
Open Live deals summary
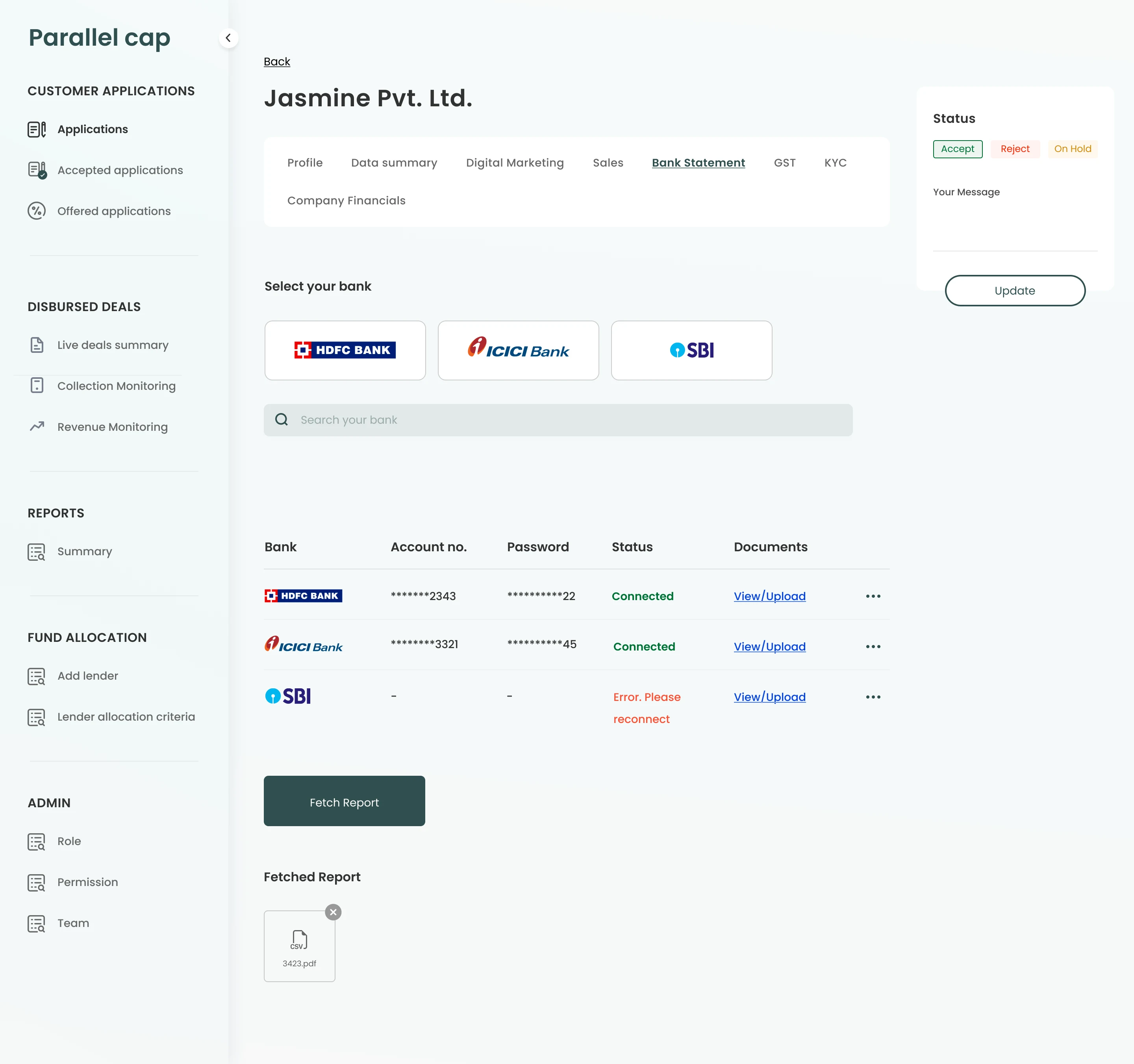tap(113, 345)
